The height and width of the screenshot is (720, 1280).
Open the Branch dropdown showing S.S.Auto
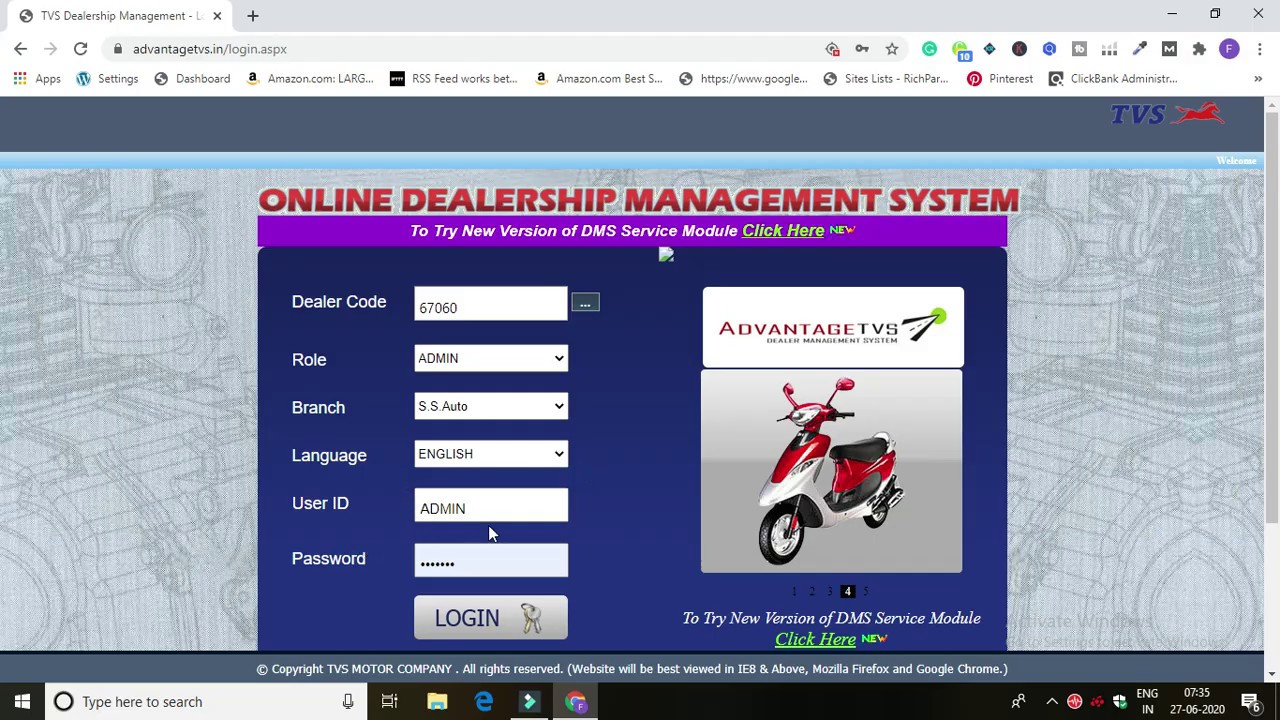pos(491,406)
